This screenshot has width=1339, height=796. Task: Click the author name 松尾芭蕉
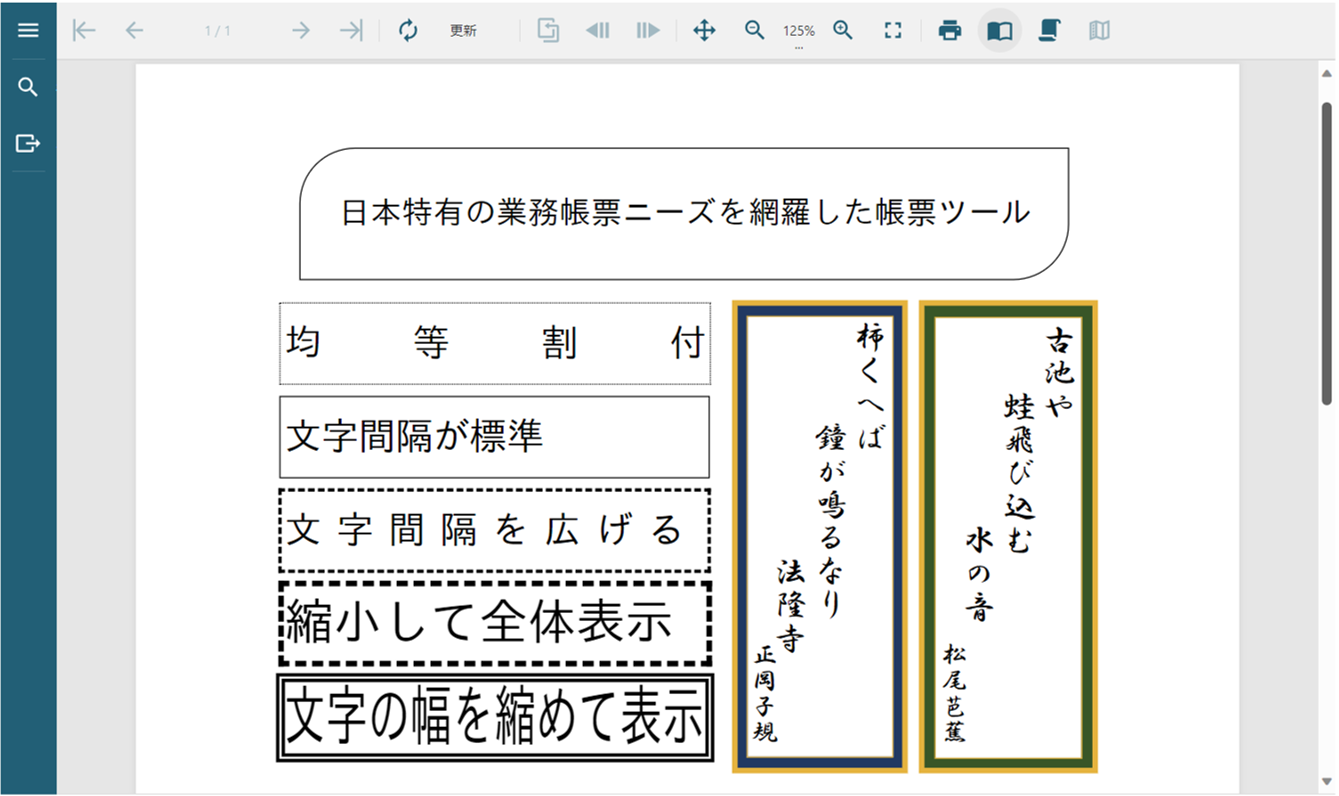954,693
